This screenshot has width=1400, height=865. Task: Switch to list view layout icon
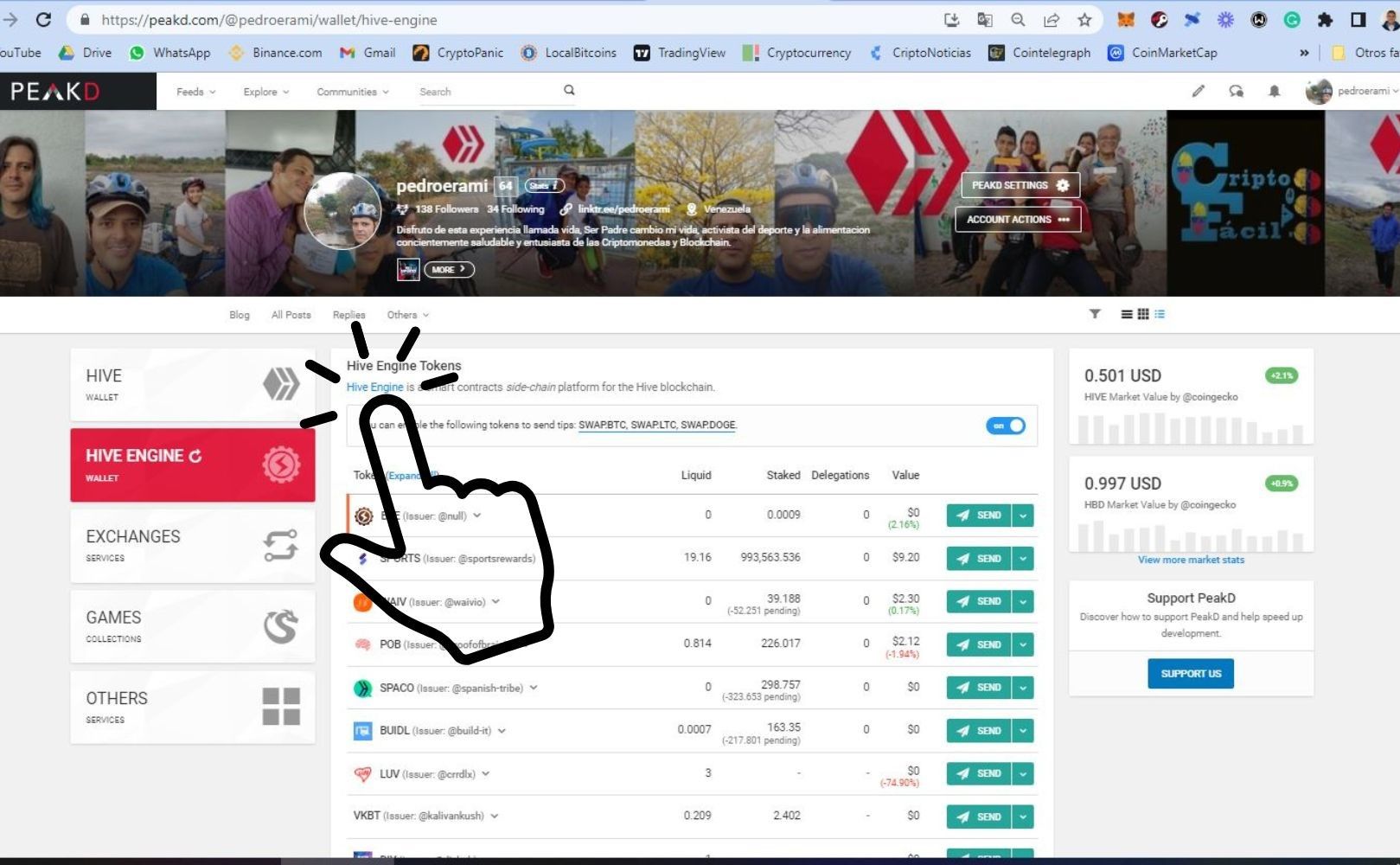coord(1127,314)
